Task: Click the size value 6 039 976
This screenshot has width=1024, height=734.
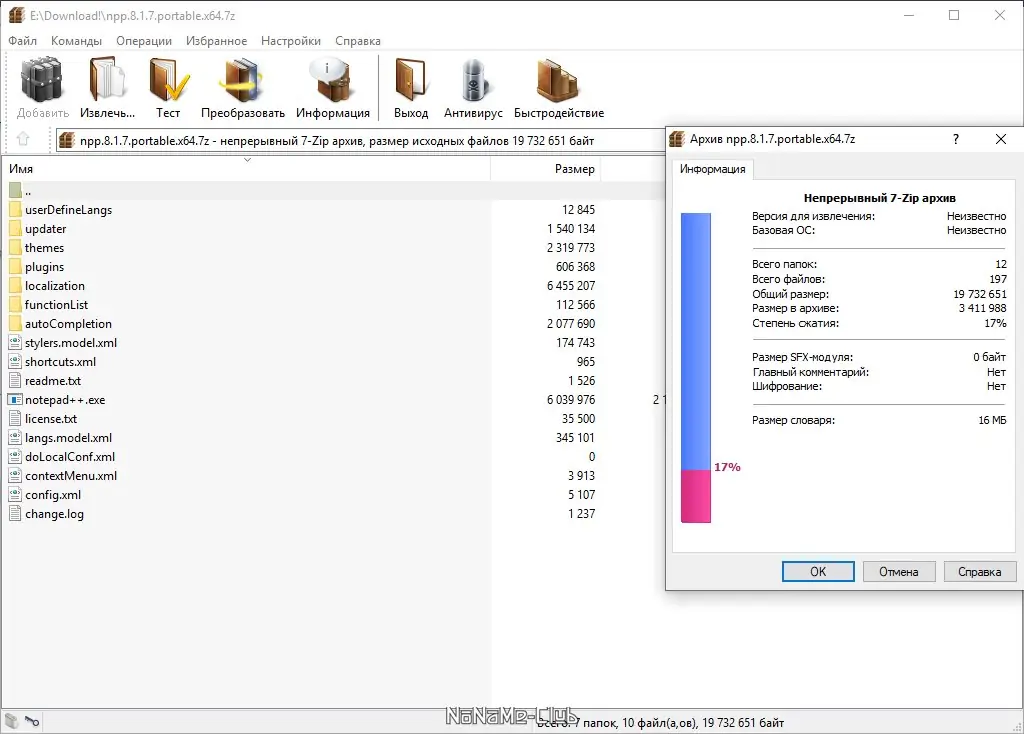Action: coord(571,399)
